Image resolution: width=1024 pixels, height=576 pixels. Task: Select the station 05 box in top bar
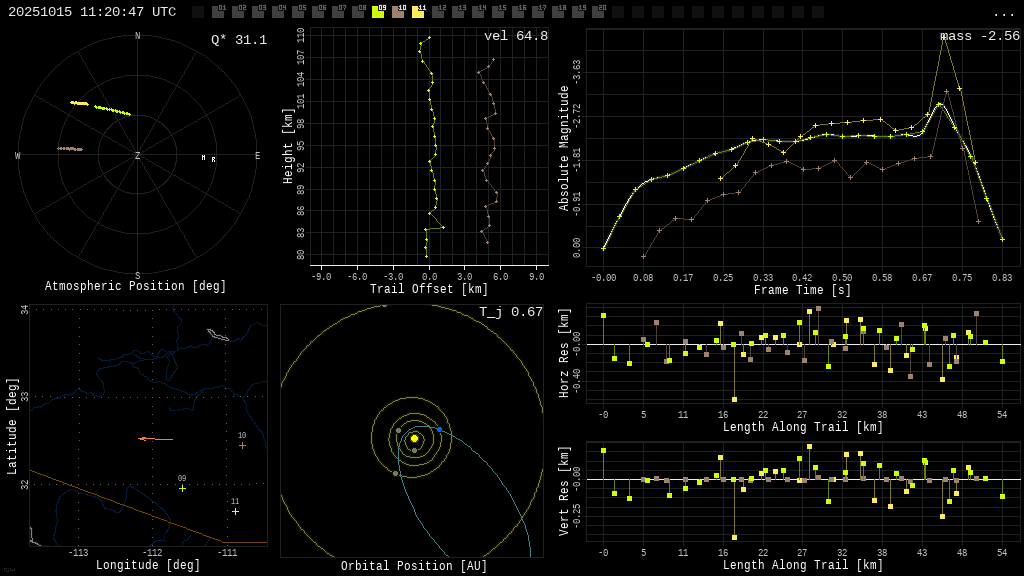(298, 12)
